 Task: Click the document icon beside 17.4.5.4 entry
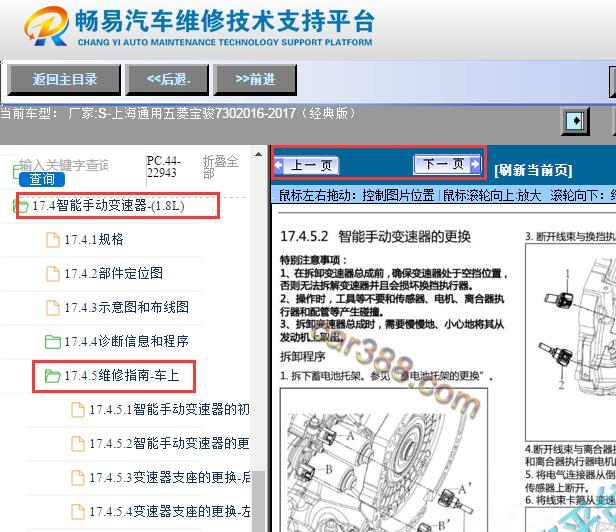78,512
